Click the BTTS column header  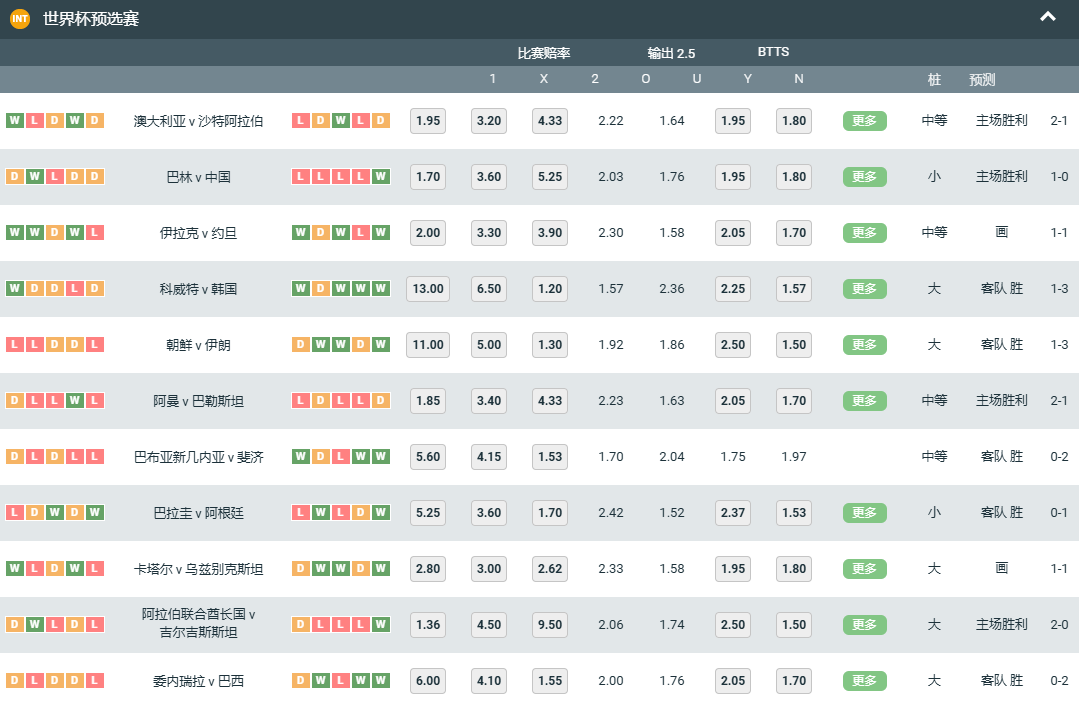point(773,53)
